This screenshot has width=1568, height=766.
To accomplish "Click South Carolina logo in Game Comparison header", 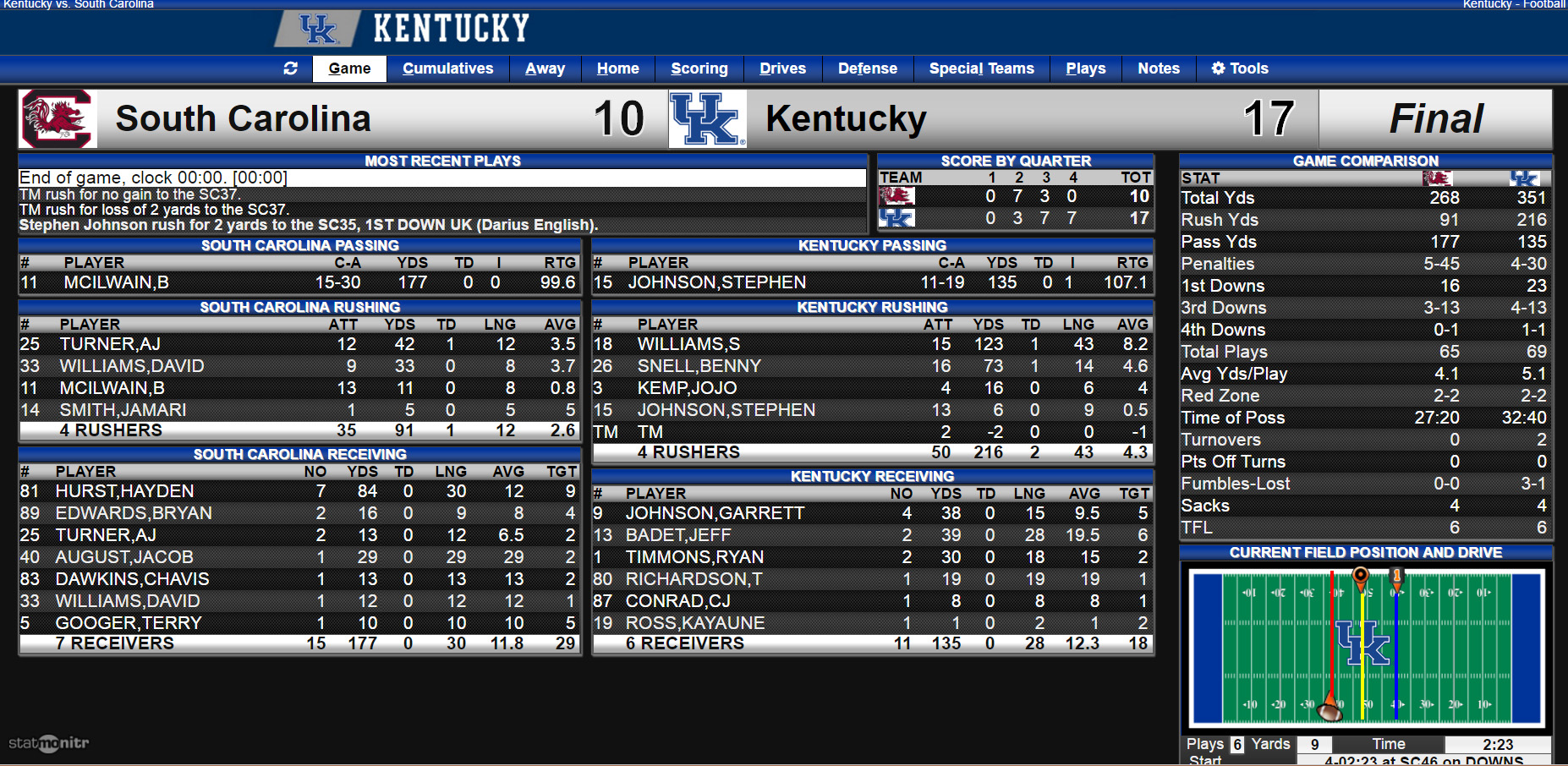I will (1437, 178).
